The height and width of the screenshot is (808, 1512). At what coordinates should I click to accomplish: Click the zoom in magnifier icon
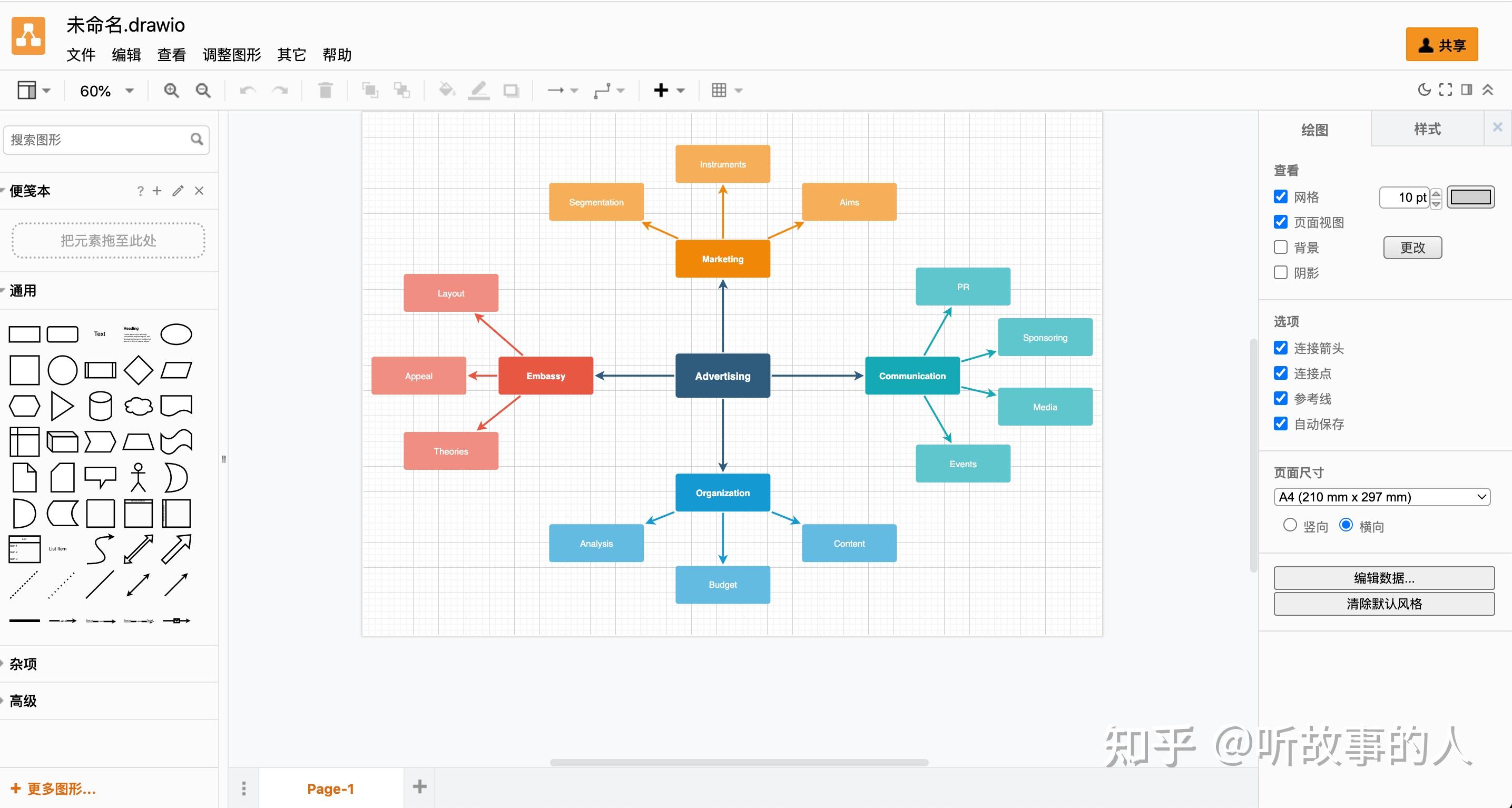point(171,91)
